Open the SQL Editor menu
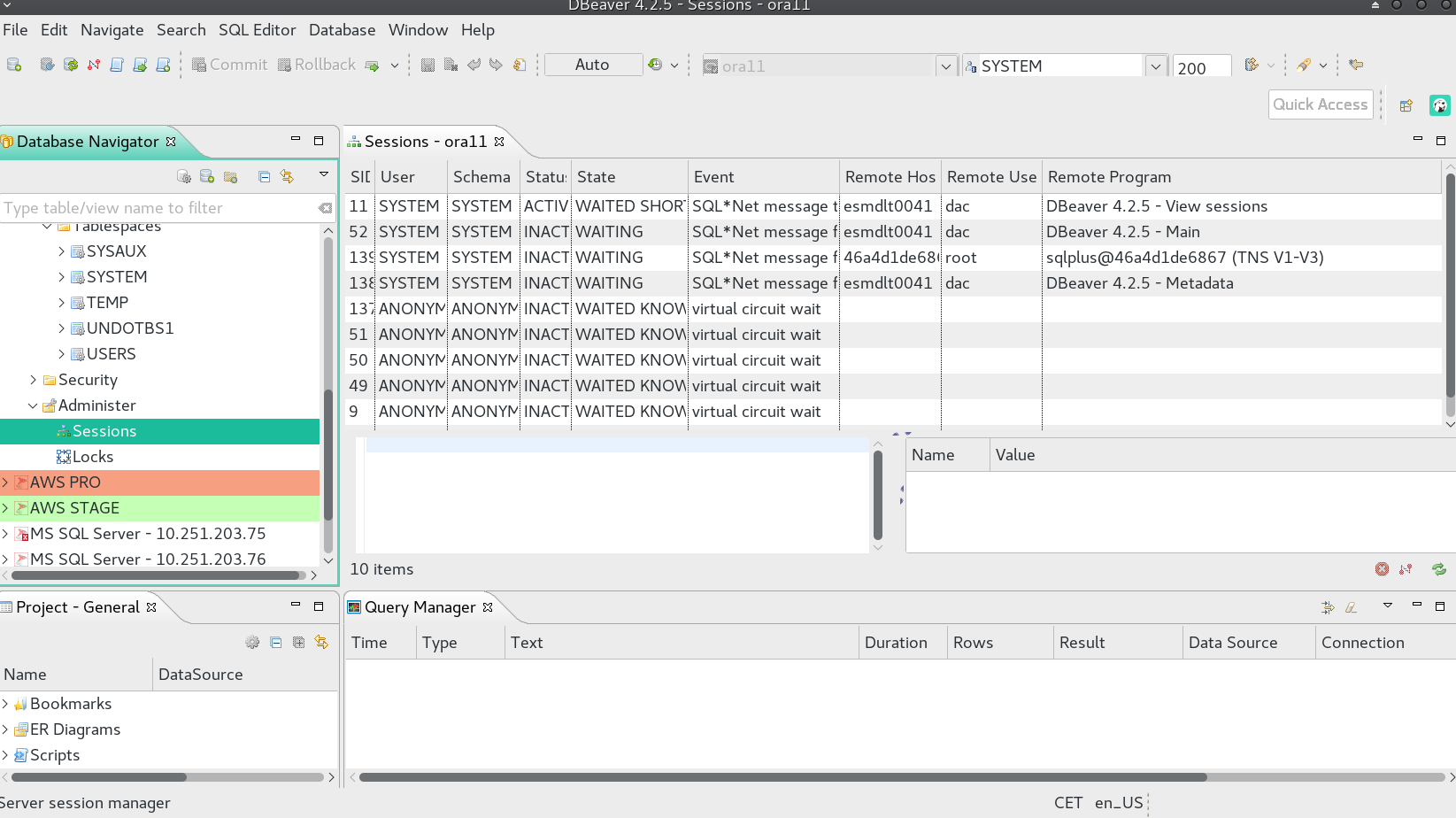 257,30
